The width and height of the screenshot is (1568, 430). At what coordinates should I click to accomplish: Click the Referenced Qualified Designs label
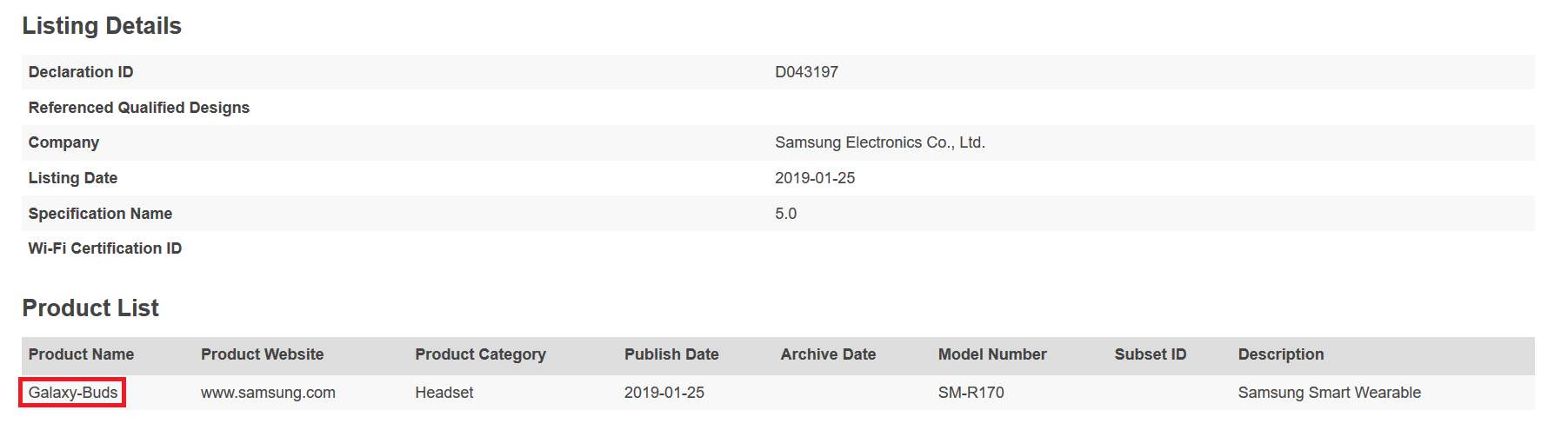[139, 108]
